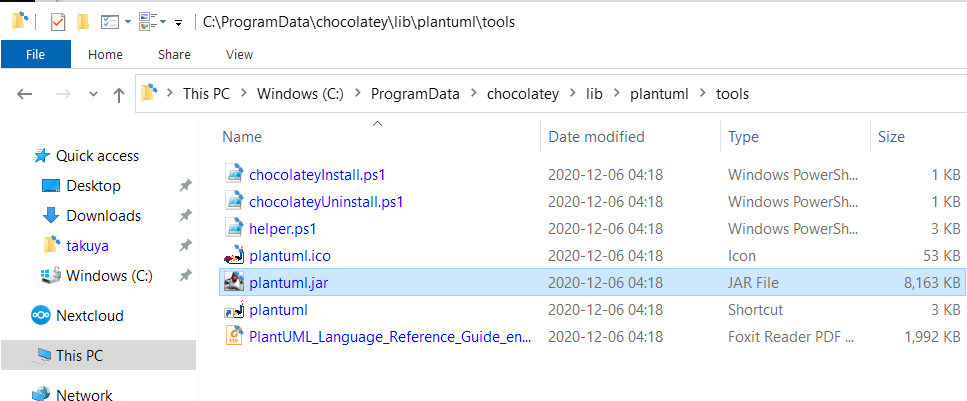967x401 pixels.
Task: Select the plantuml.jar file icon
Action: coord(234,282)
